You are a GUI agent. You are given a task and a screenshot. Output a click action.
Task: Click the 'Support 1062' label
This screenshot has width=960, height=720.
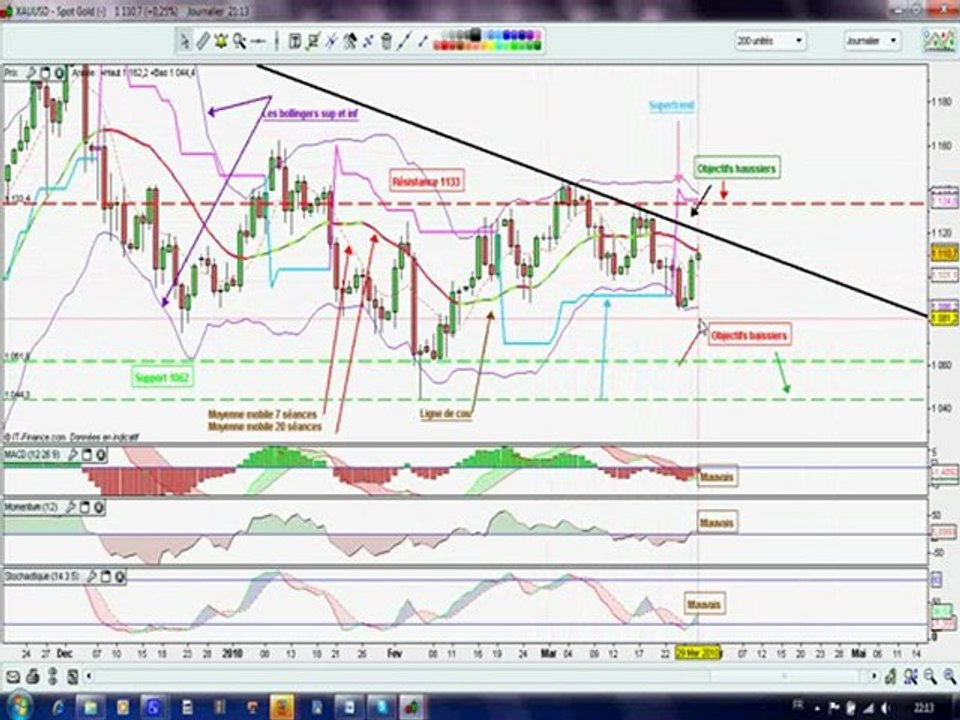tap(163, 378)
